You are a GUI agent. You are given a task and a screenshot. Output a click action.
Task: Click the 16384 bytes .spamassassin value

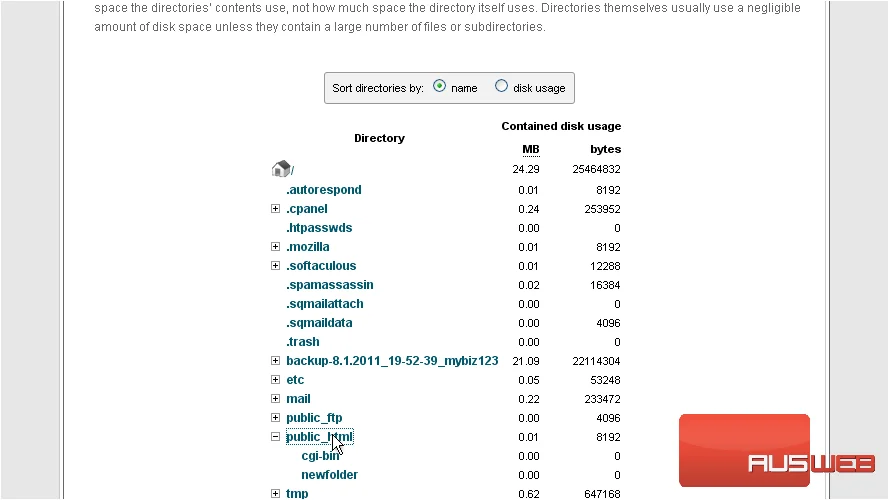point(606,285)
